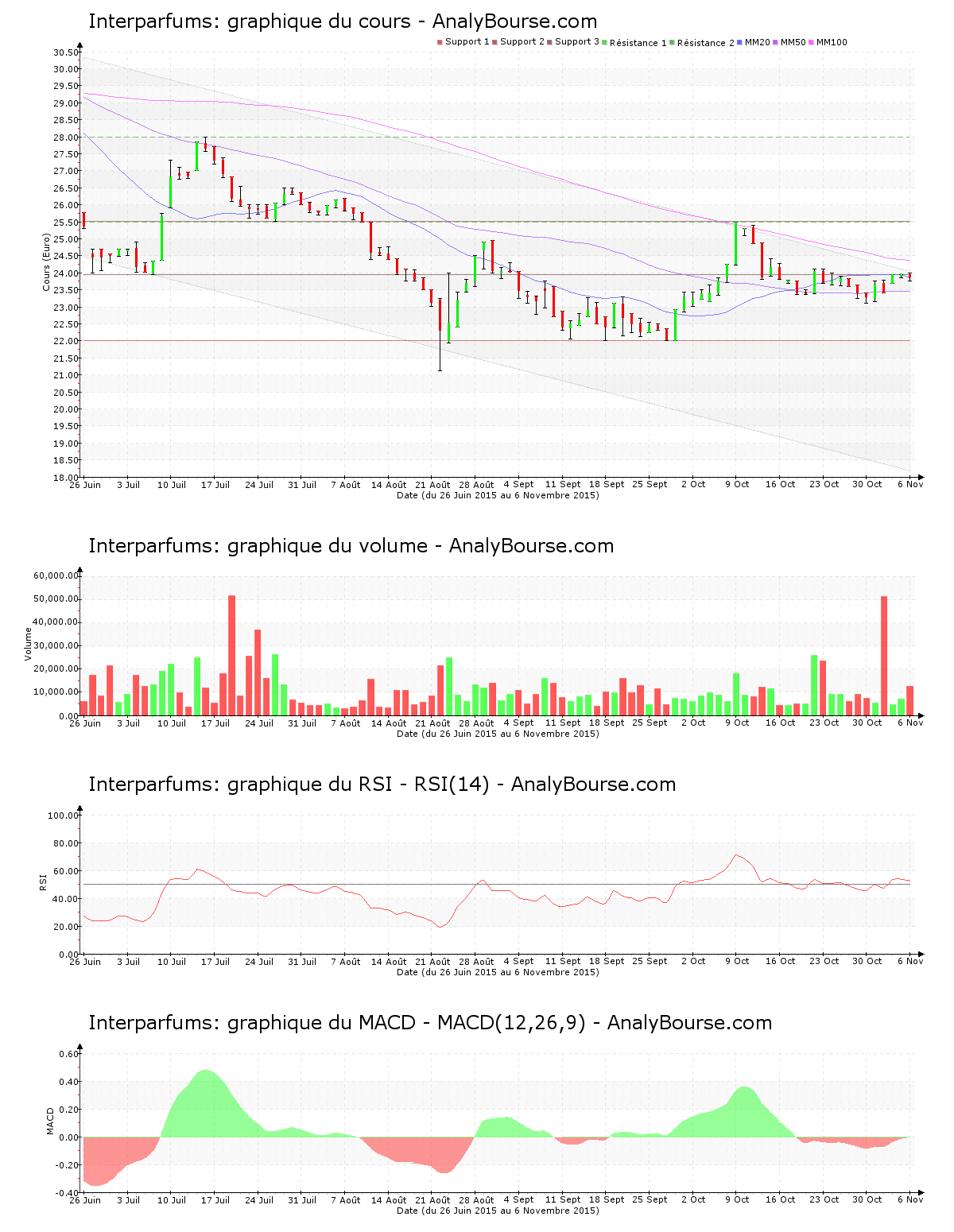
Task: Select the Résistance 2 legend label
Action: [706, 43]
